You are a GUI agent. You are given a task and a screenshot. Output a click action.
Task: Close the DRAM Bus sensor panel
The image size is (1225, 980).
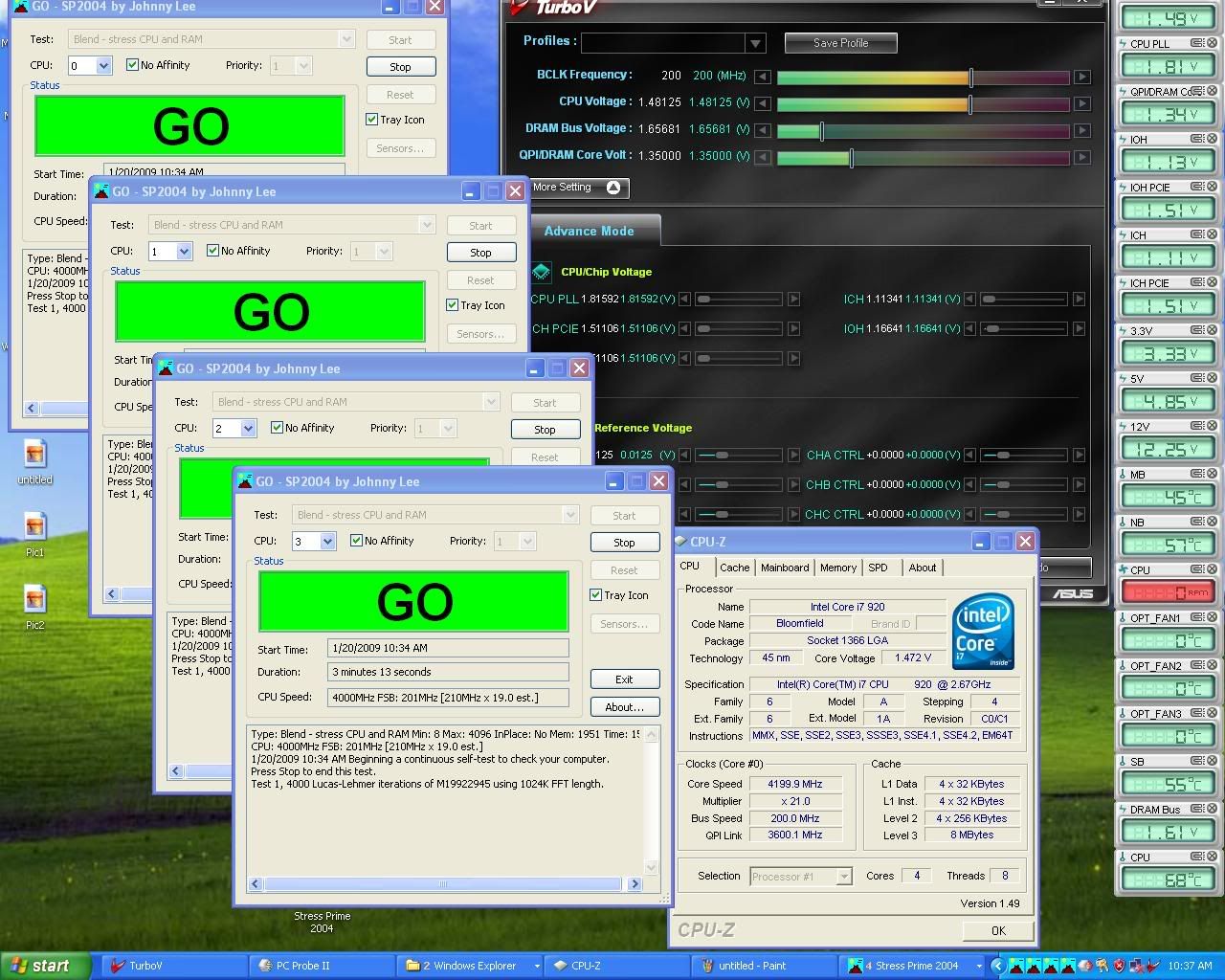pos(1212,809)
